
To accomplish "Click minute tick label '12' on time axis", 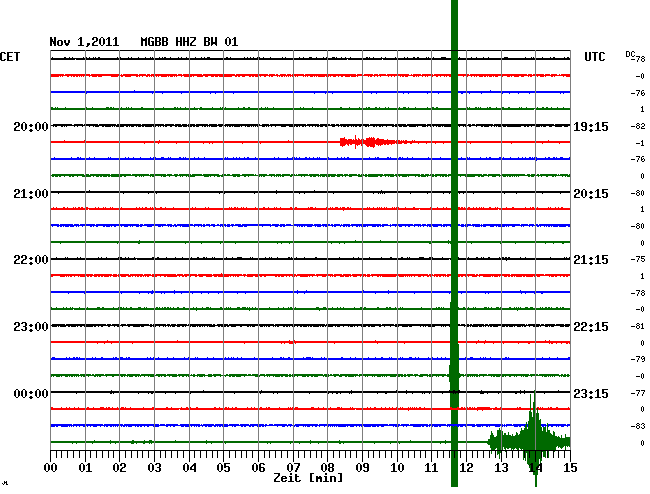I will point(466,468).
